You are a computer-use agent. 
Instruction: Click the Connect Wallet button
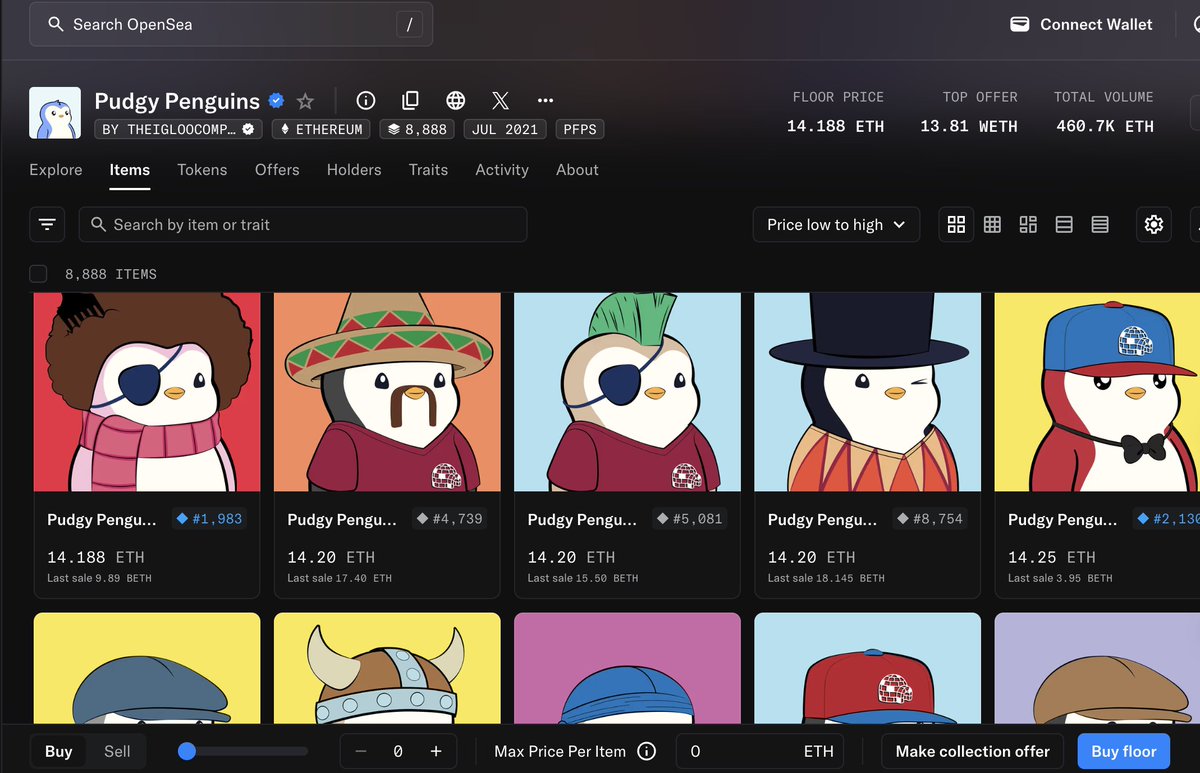click(x=1081, y=24)
